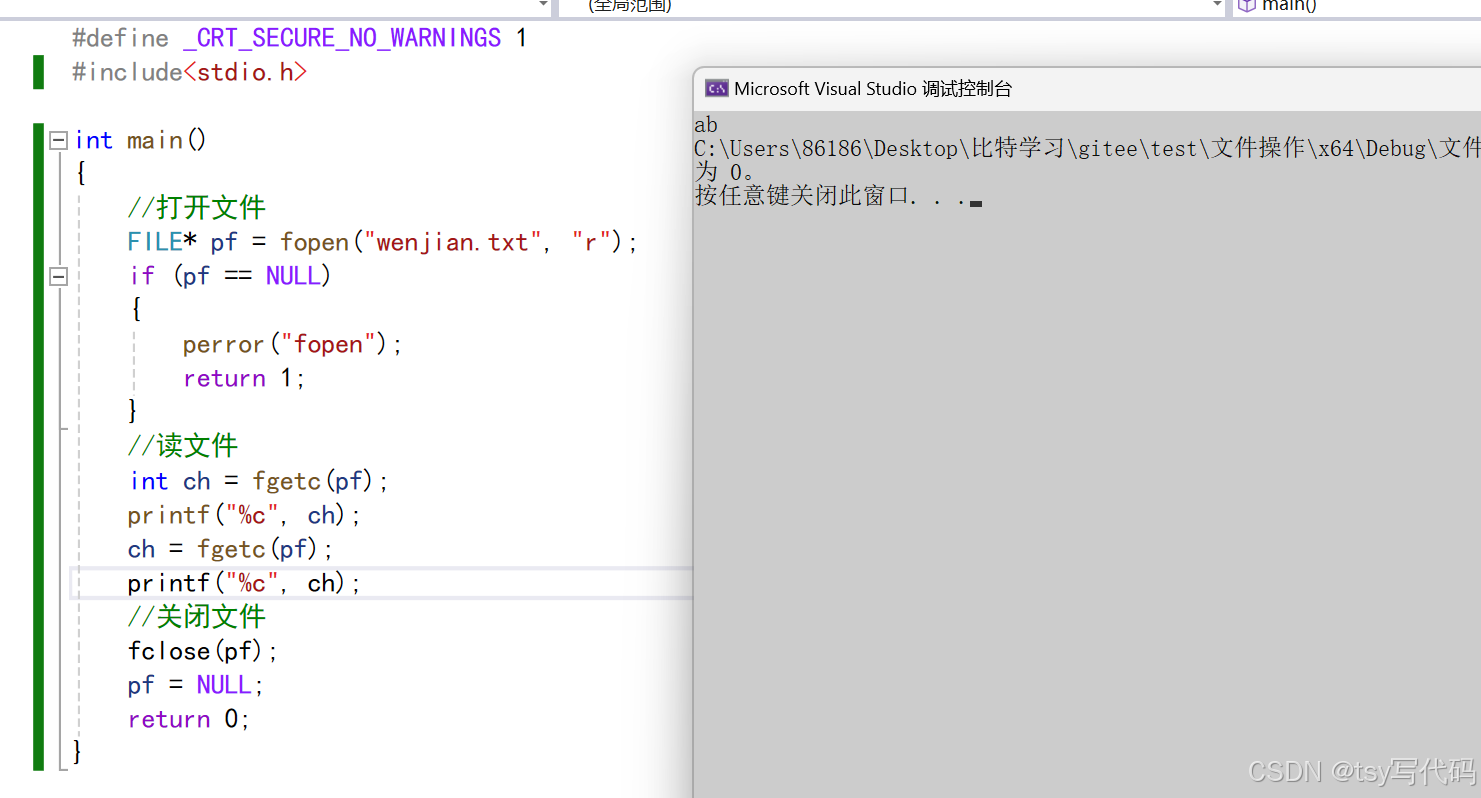The height and width of the screenshot is (798, 1481).
Task: Place cursor on int ch = fgetc(pf); line
Action: pyautogui.click(x=259, y=481)
